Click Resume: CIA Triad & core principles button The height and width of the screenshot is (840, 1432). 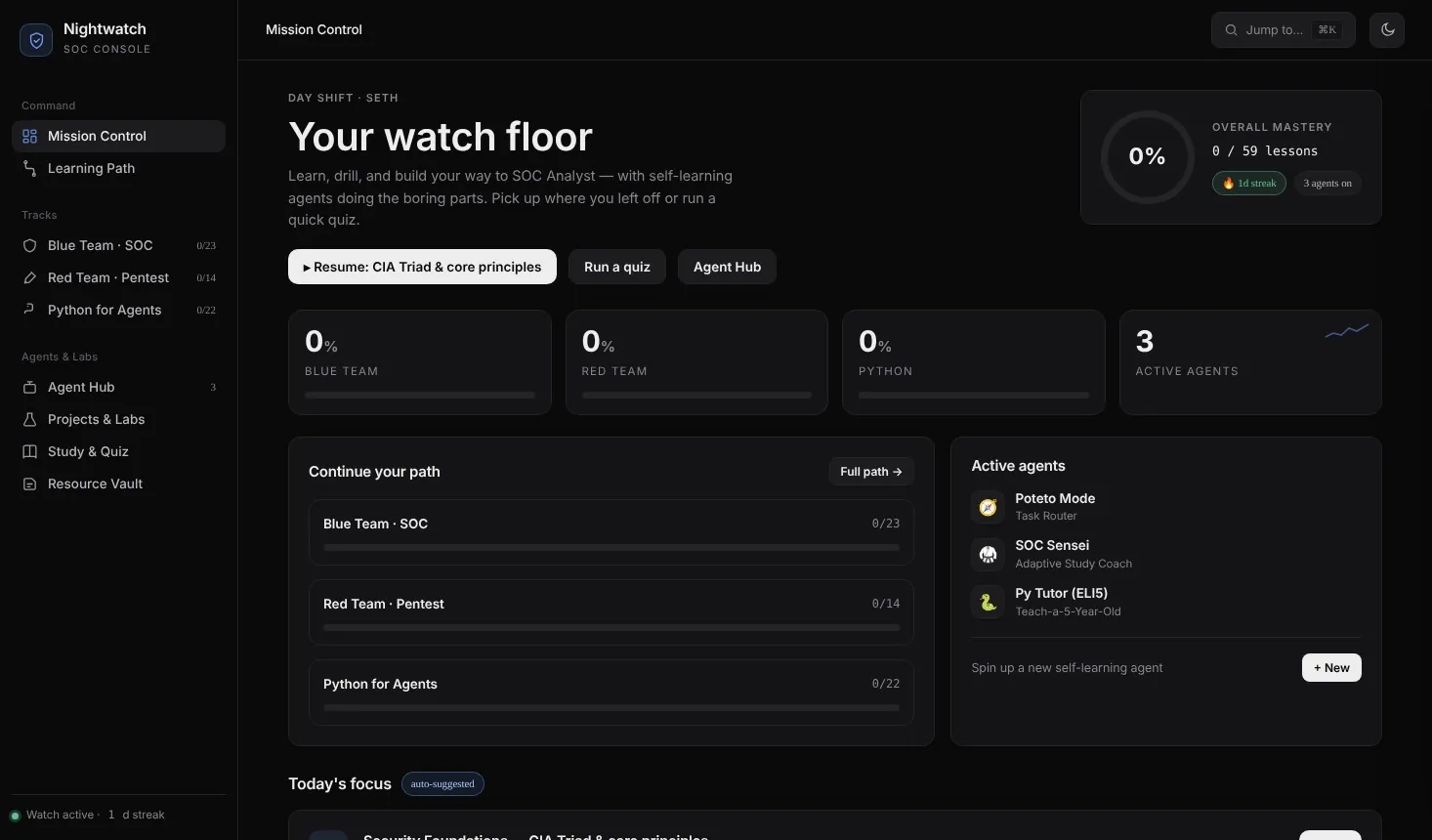pyautogui.click(x=422, y=267)
